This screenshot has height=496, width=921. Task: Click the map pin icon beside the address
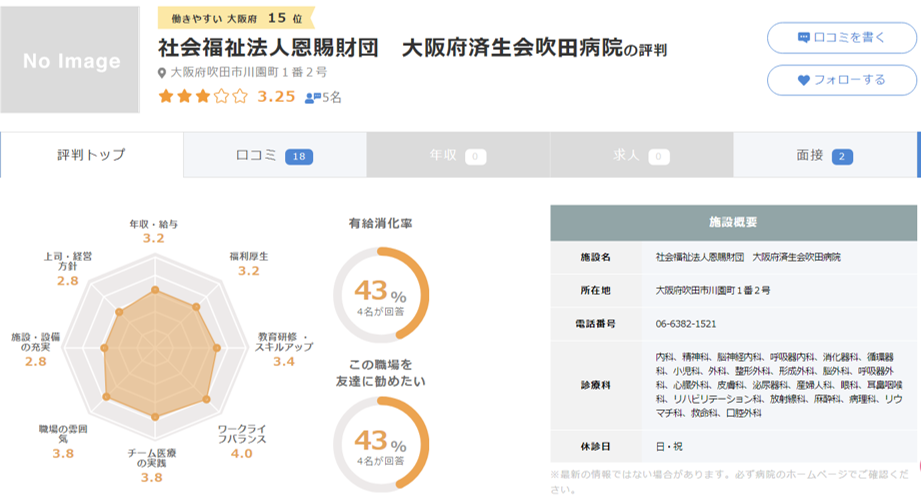pos(163,73)
